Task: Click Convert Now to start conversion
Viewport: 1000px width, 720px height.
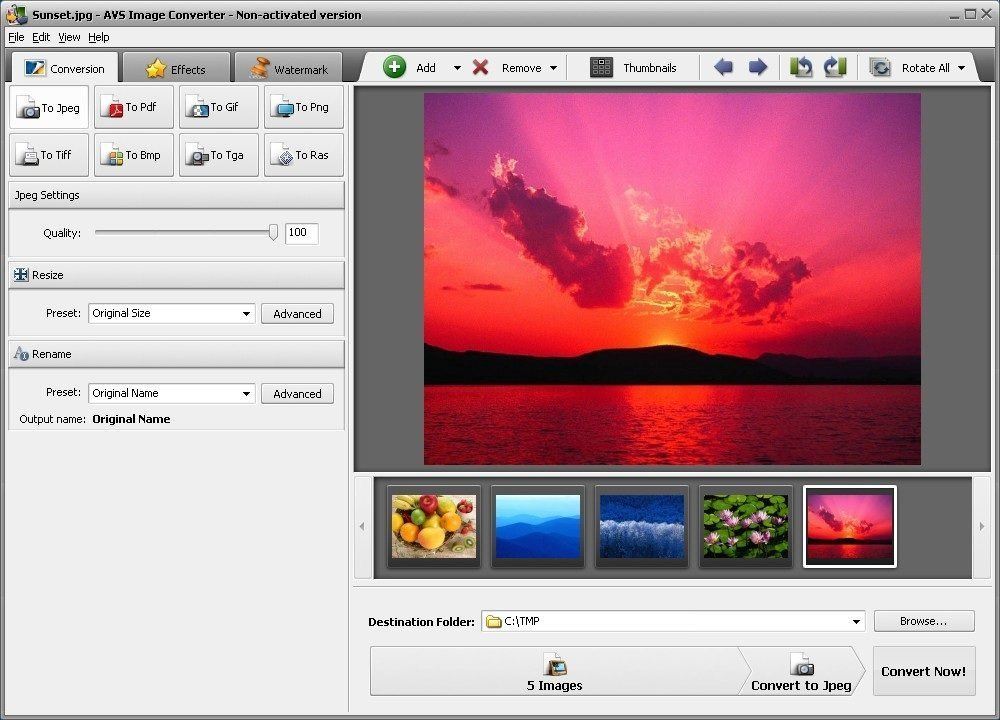Action: coord(923,671)
